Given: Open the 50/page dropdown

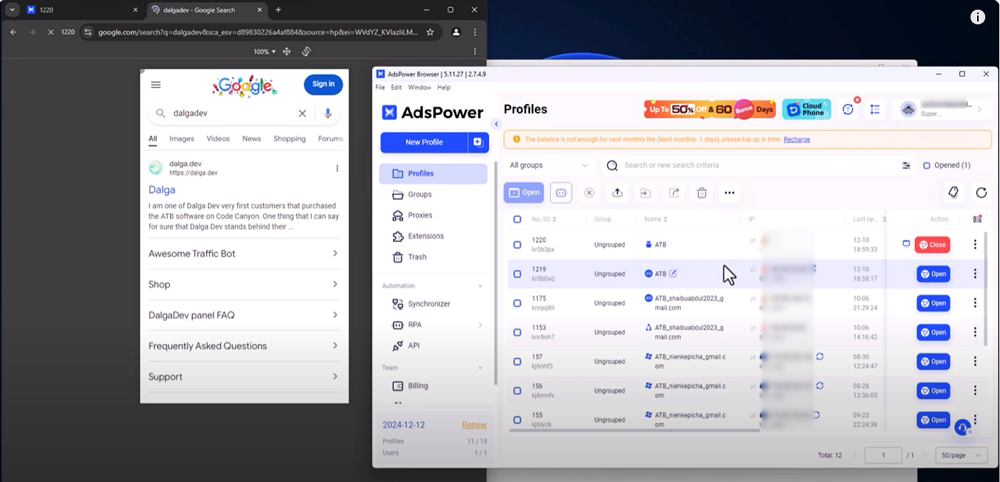Looking at the screenshot, I should 961,455.
